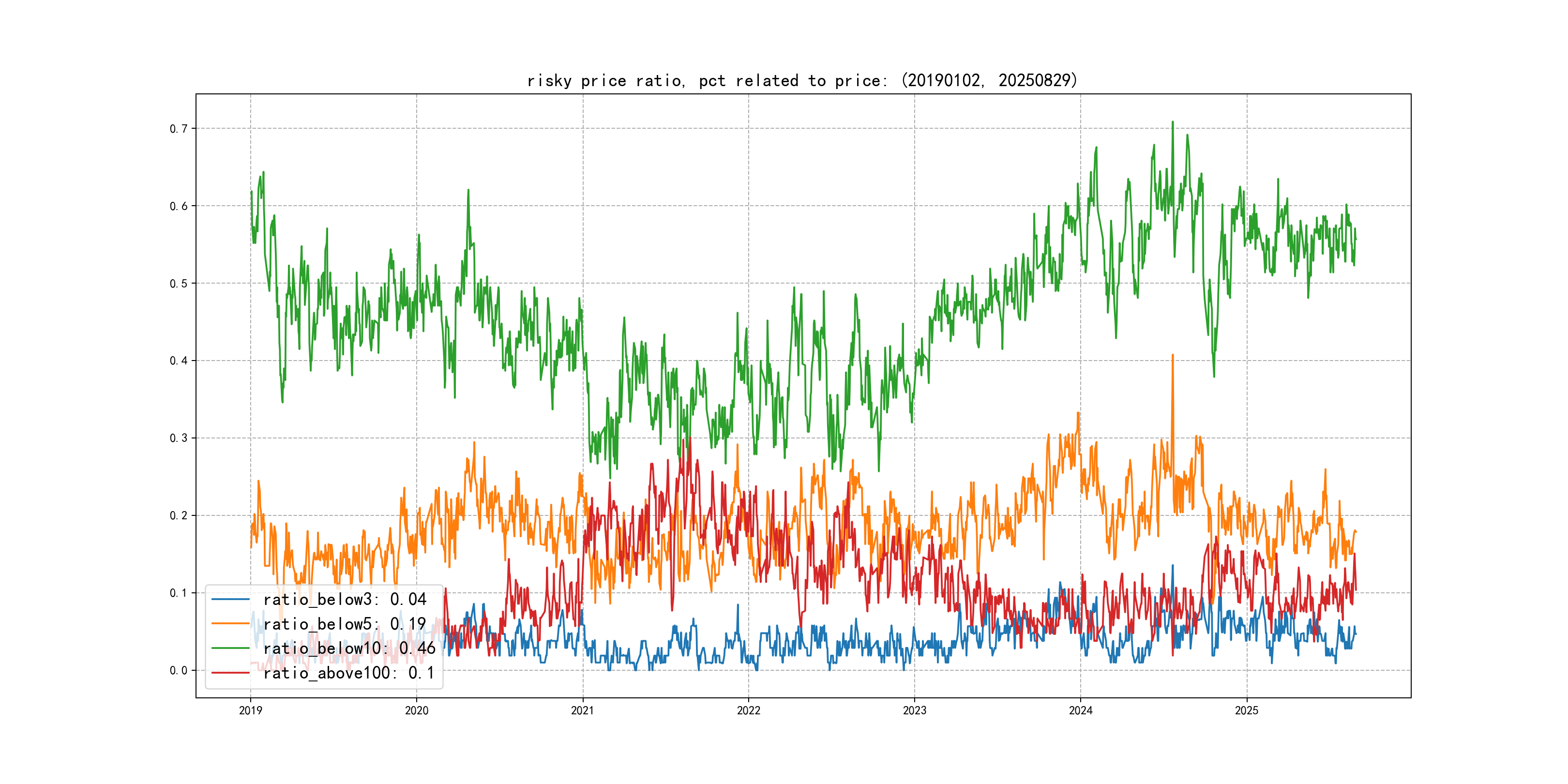This screenshot has width=1568, height=784.
Task: Click the 0.0 y-axis tick label
Action: (179, 670)
